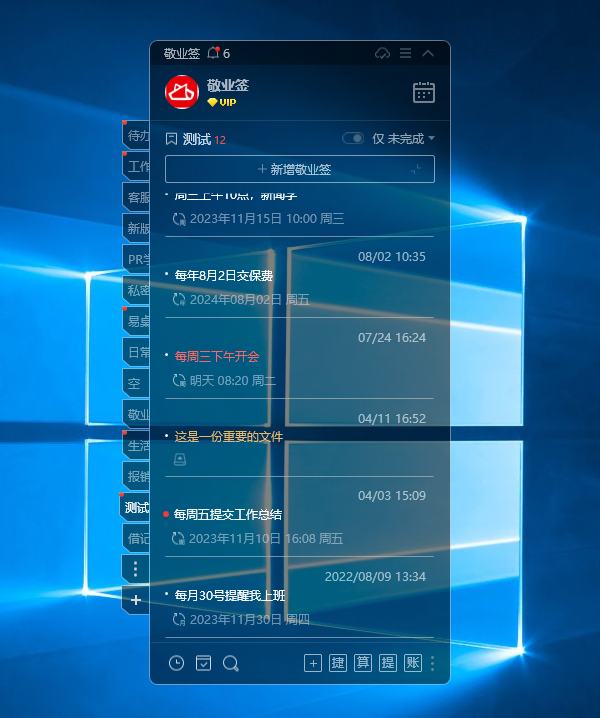600x718 pixels.
Task: Open the note 每周五提交工作总结
Action: 228,515
